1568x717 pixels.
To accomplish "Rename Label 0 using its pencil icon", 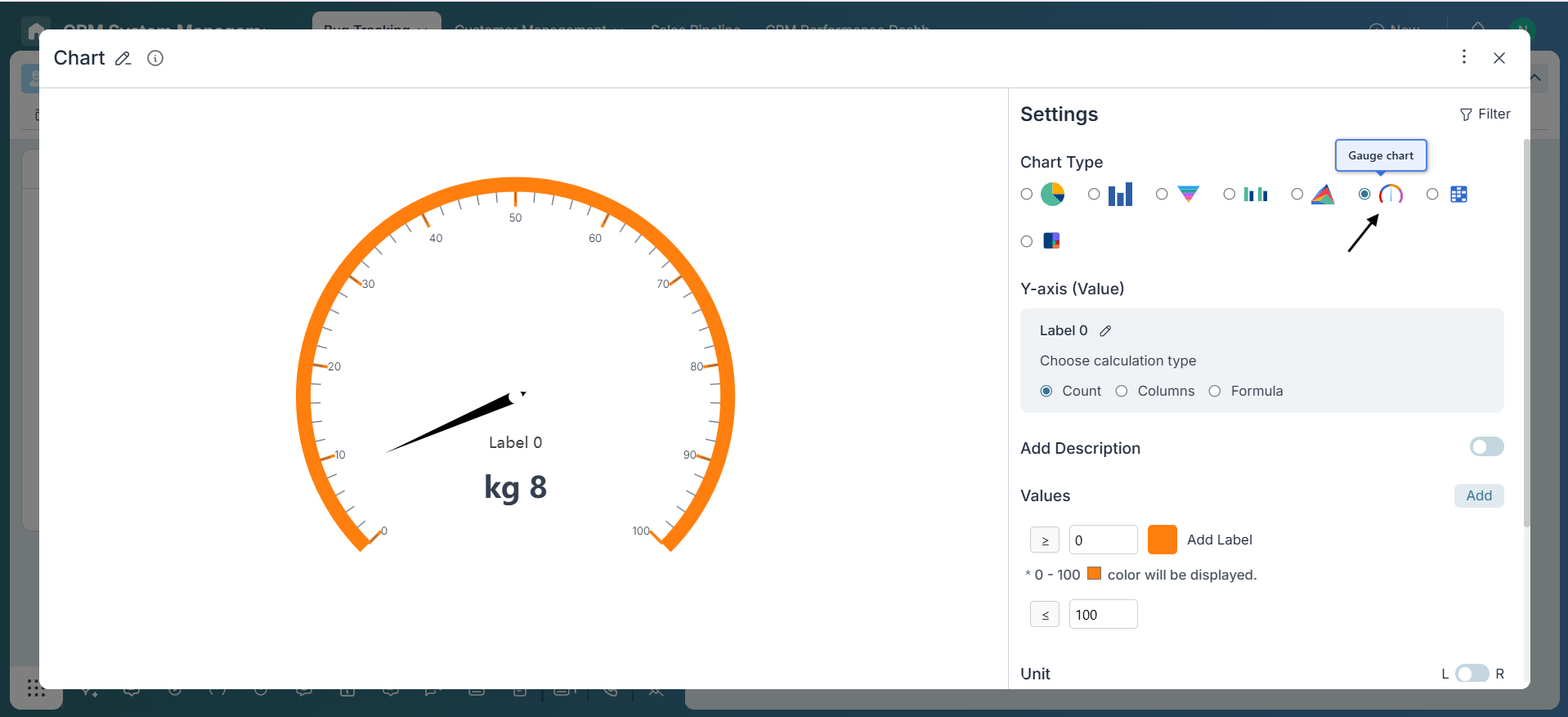I will click(1105, 330).
